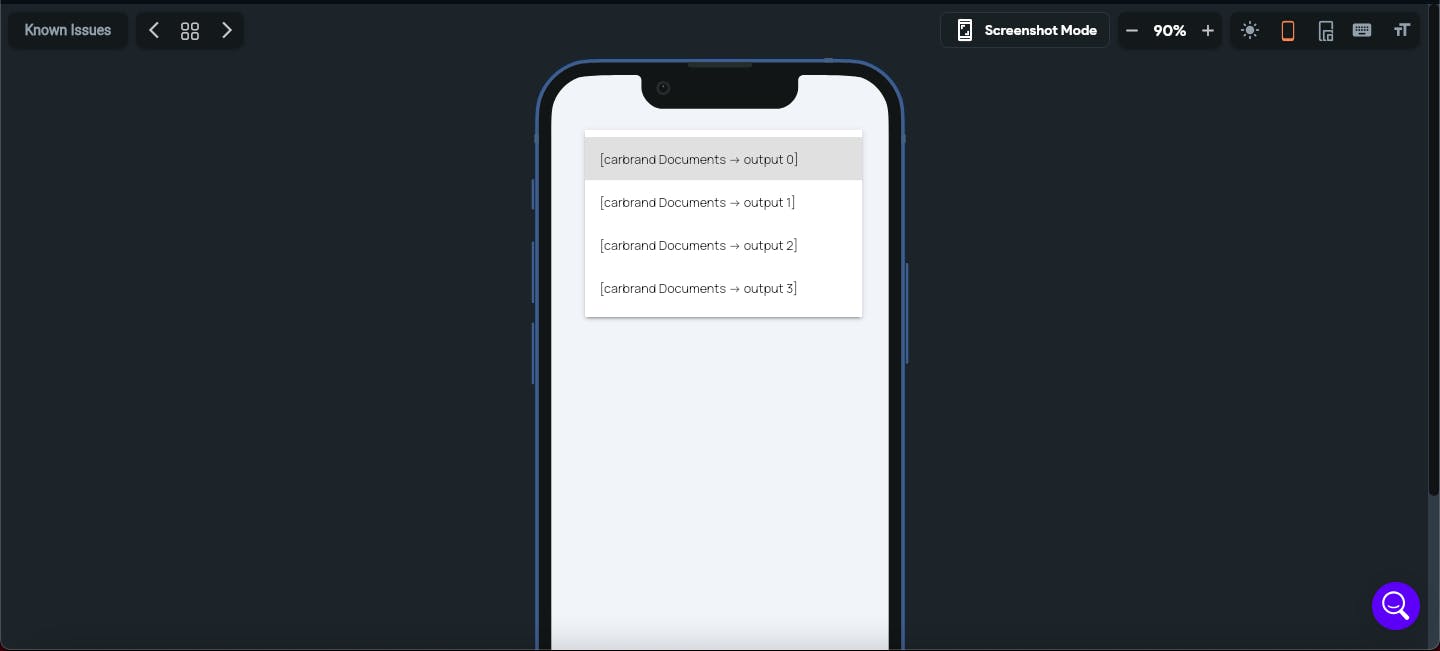Open text size settings via the TT icon
The height and width of the screenshot is (651, 1440).
click(x=1402, y=30)
